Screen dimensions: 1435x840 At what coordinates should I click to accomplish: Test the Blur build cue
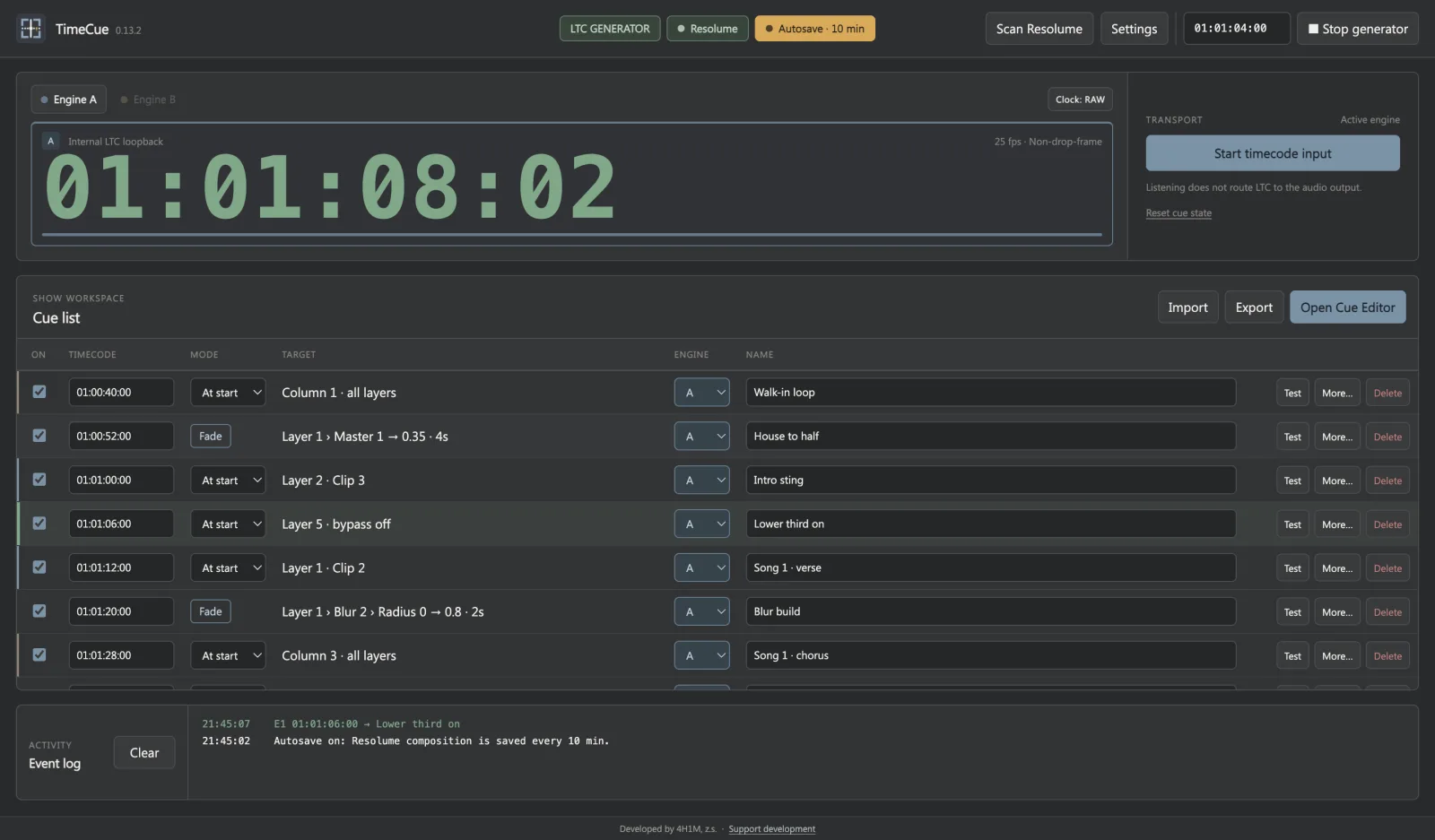1292,612
